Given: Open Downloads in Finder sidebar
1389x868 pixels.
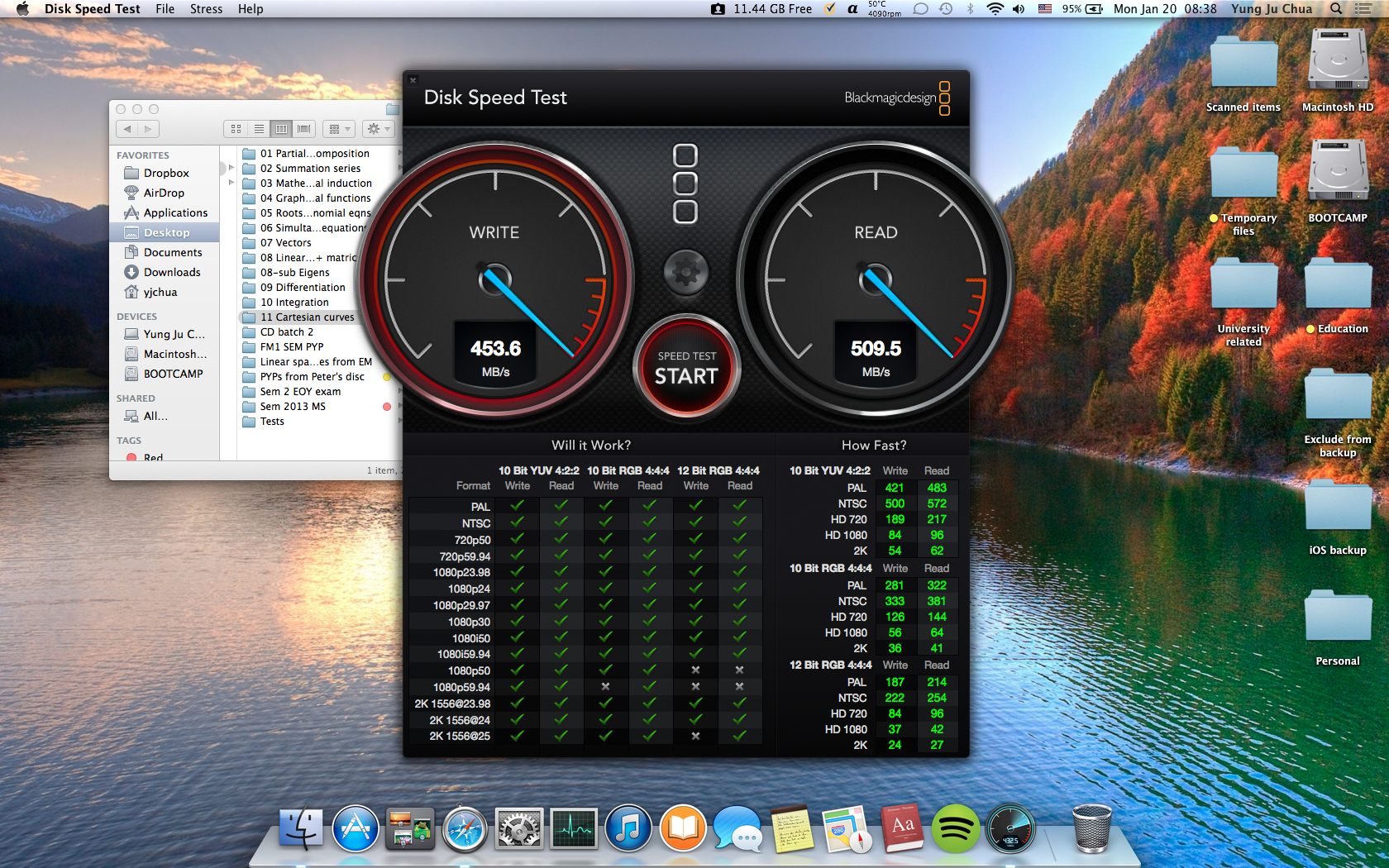Looking at the screenshot, I should coord(164,272).
